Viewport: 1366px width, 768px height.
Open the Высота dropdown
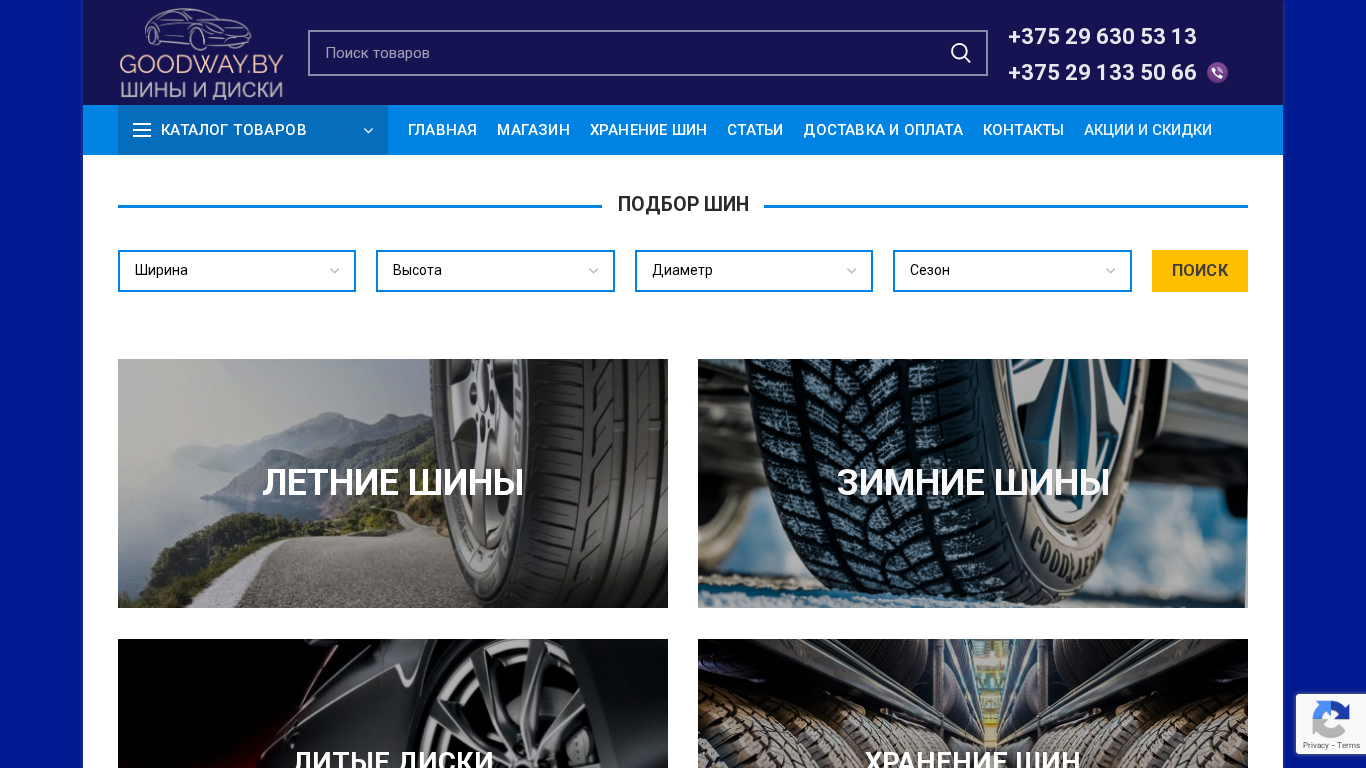click(495, 271)
